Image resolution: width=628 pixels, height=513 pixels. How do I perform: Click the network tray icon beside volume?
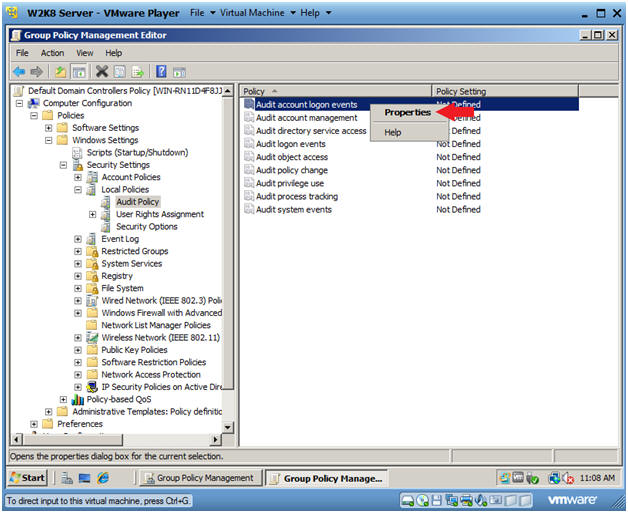click(x=554, y=478)
